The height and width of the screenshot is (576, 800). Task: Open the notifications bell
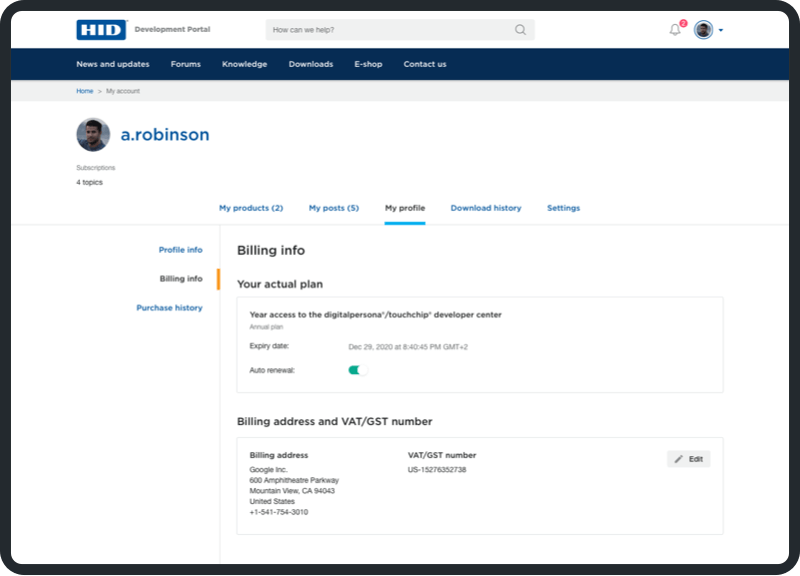click(675, 30)
